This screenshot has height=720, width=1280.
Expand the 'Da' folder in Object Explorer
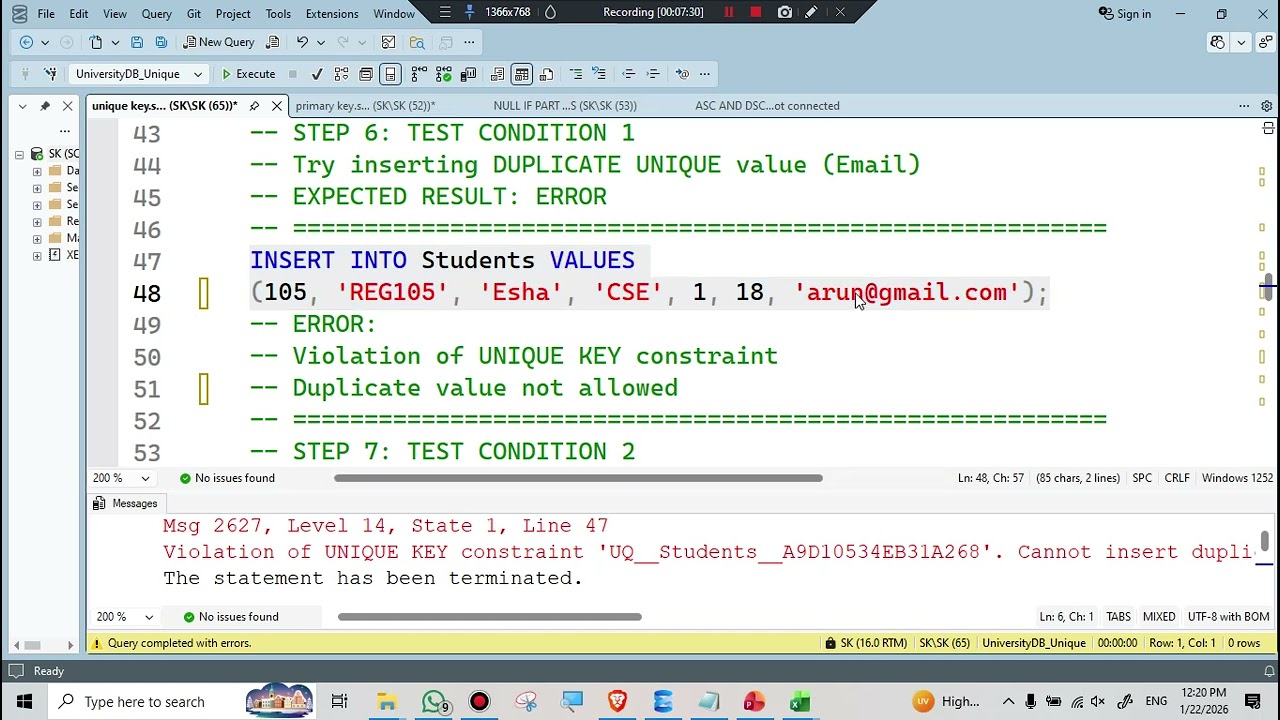pos(37,171)
